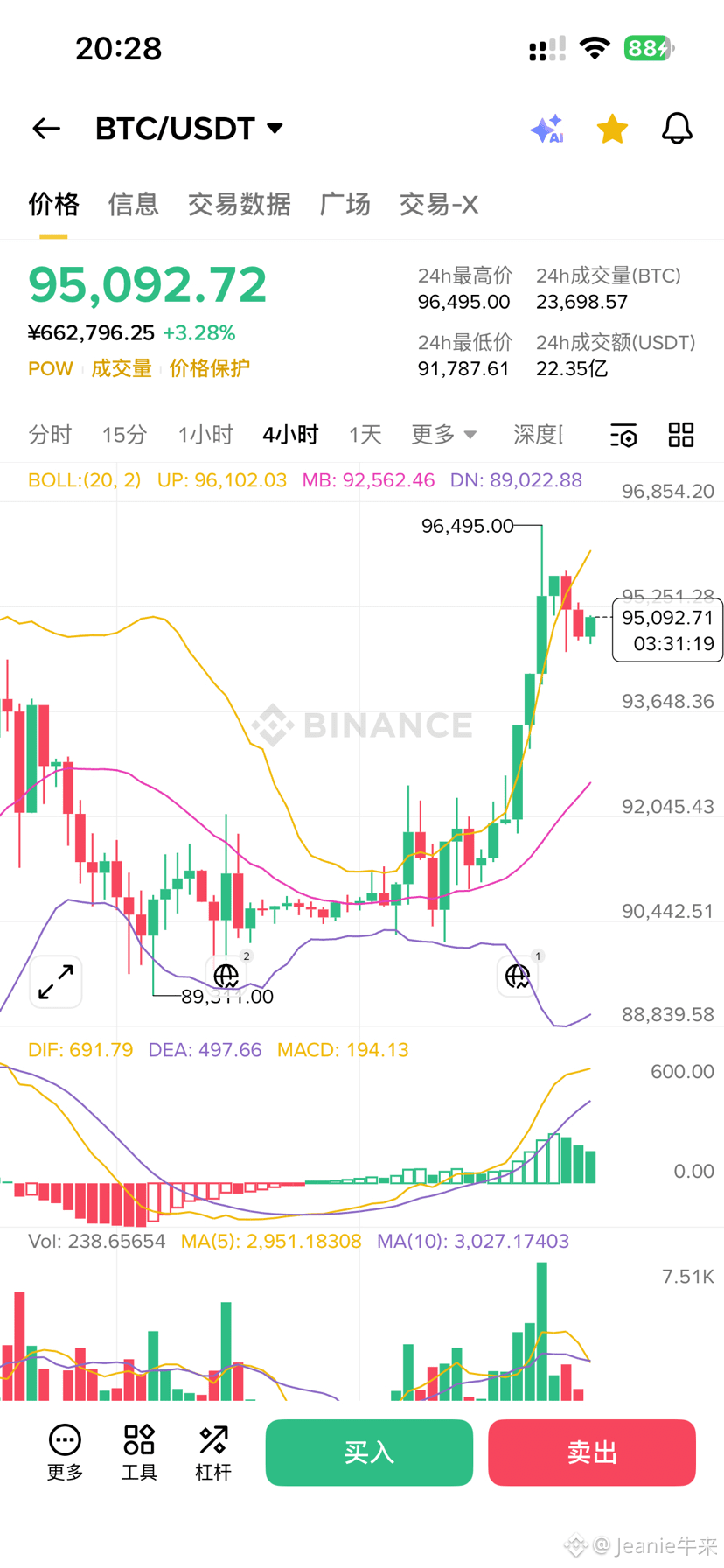This screenshot has width=724, height=1568.
Task: Open the chart layout grid icon
Action: tap(680, 435)
